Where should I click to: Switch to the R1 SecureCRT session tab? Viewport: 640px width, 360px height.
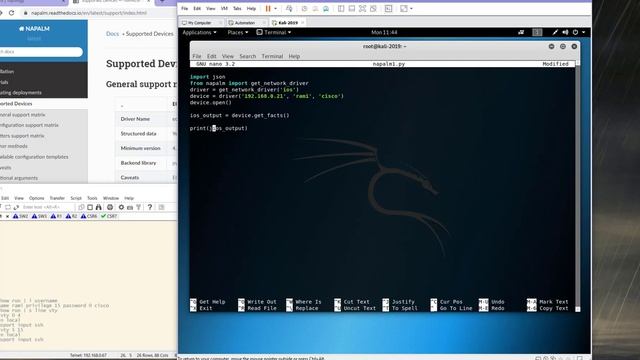[56, 216]
